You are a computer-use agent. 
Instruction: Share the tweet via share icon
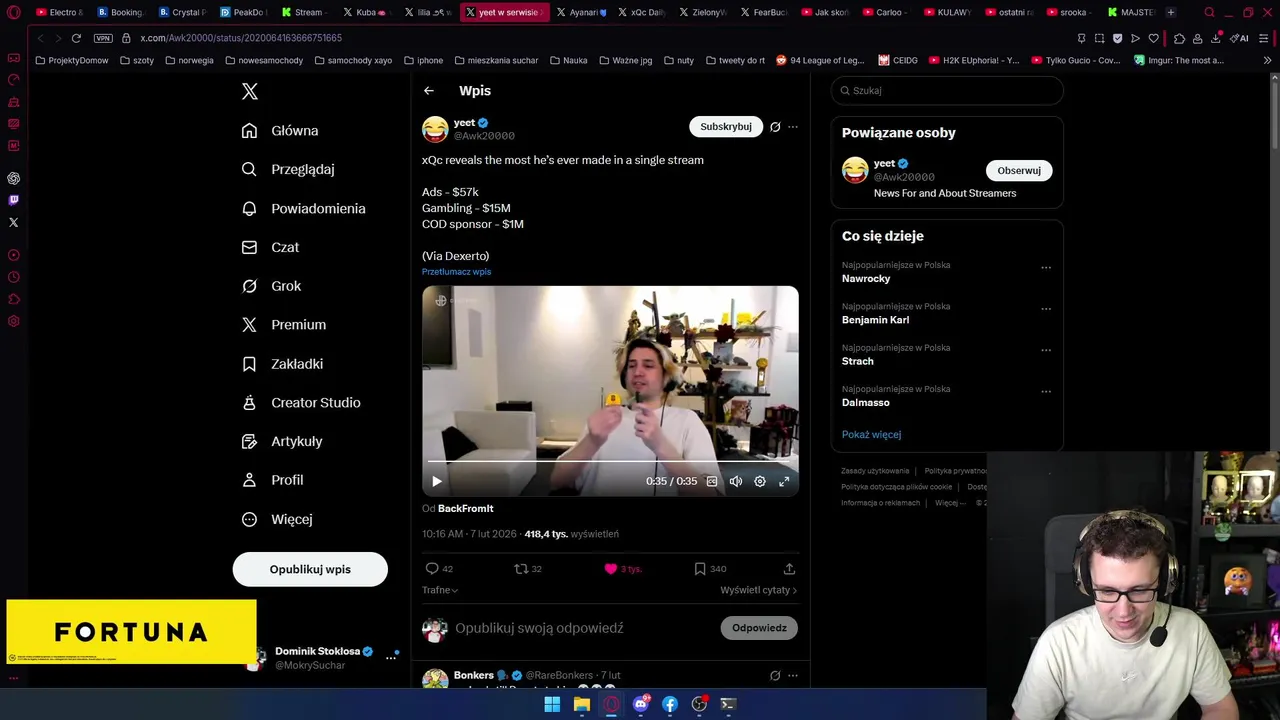click(x=789, y=569)
